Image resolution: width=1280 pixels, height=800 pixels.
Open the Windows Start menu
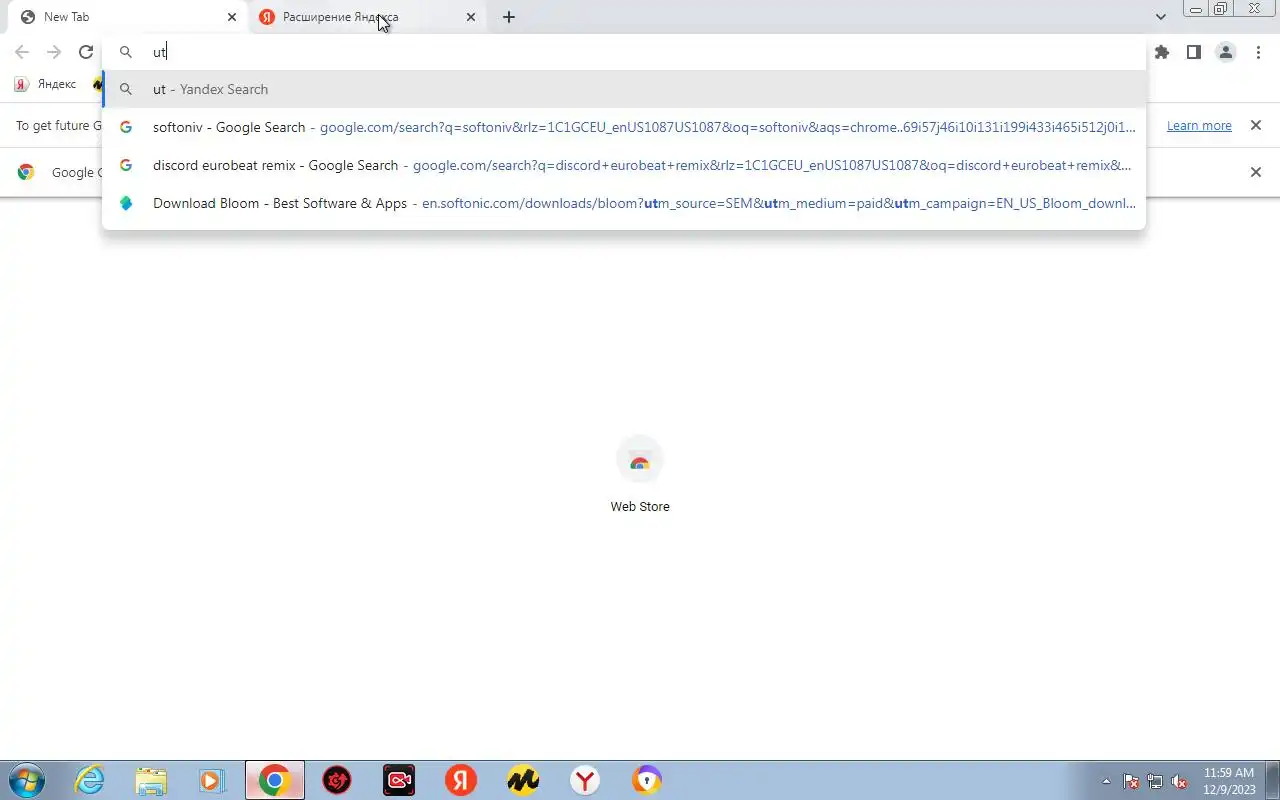27,780
